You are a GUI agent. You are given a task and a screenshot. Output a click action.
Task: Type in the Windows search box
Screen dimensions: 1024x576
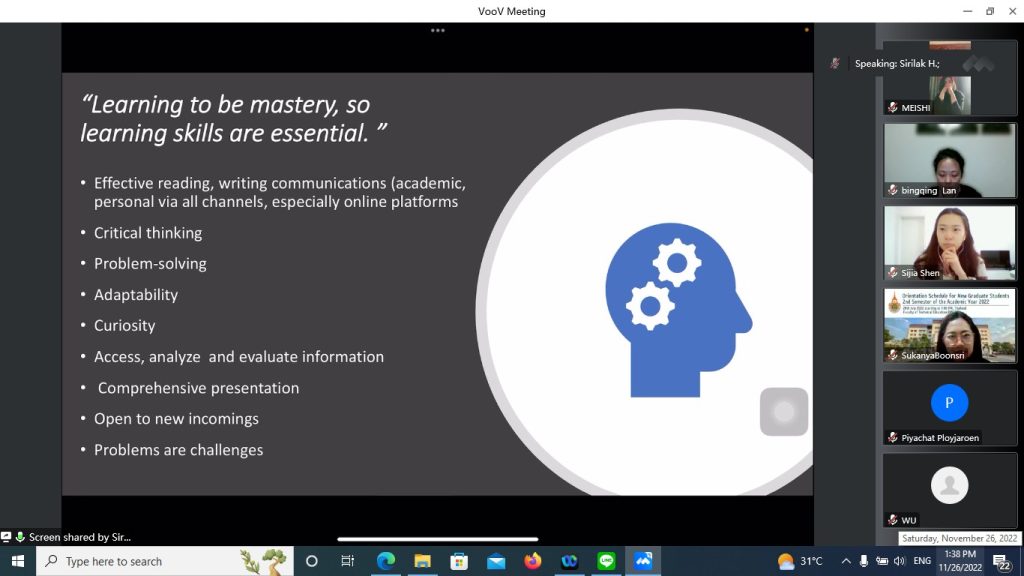[x=150, y=561]
